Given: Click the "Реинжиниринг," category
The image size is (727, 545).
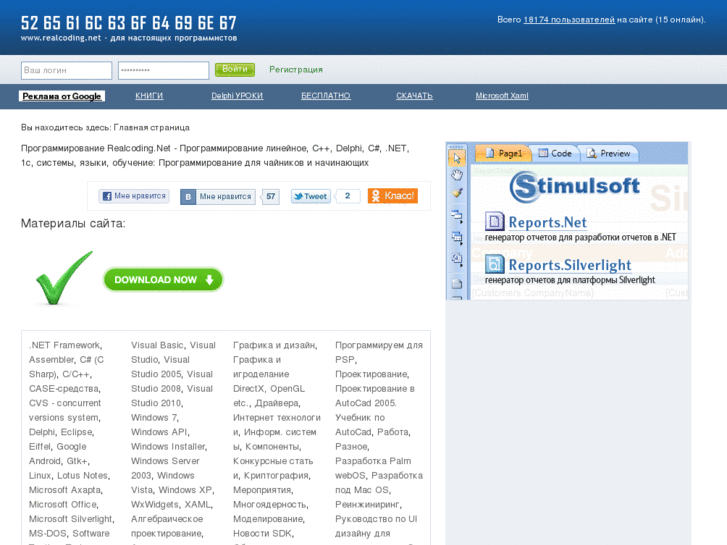Looking at the screenshot, I should tap(369, 504).
